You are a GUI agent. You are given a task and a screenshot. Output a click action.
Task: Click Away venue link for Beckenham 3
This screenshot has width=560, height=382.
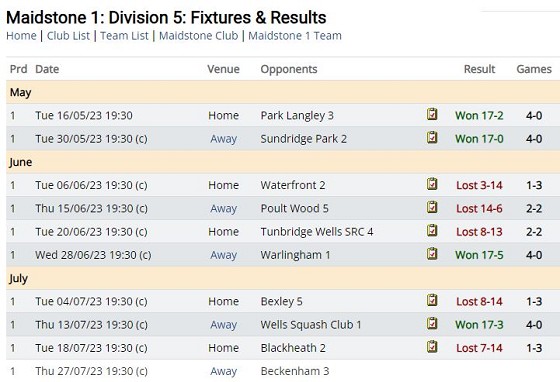[224, 371]
